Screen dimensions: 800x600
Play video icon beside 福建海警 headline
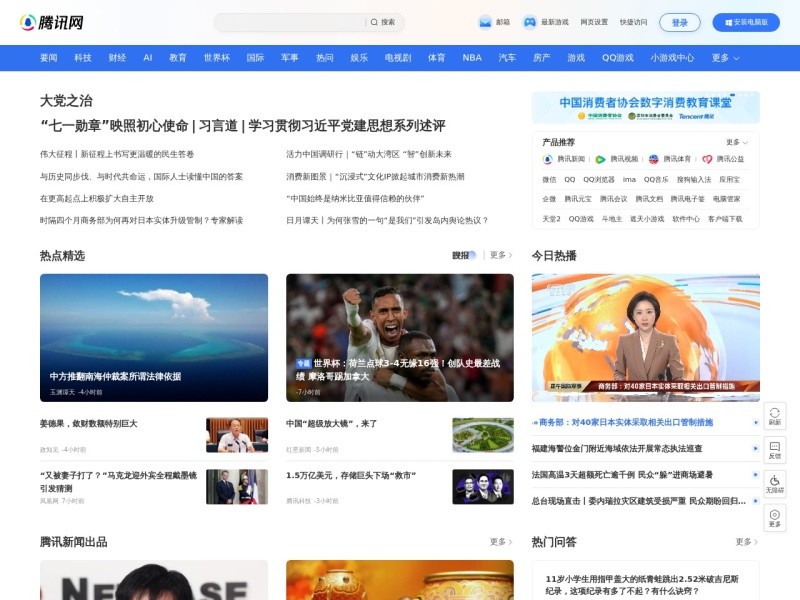click(756, 448)
